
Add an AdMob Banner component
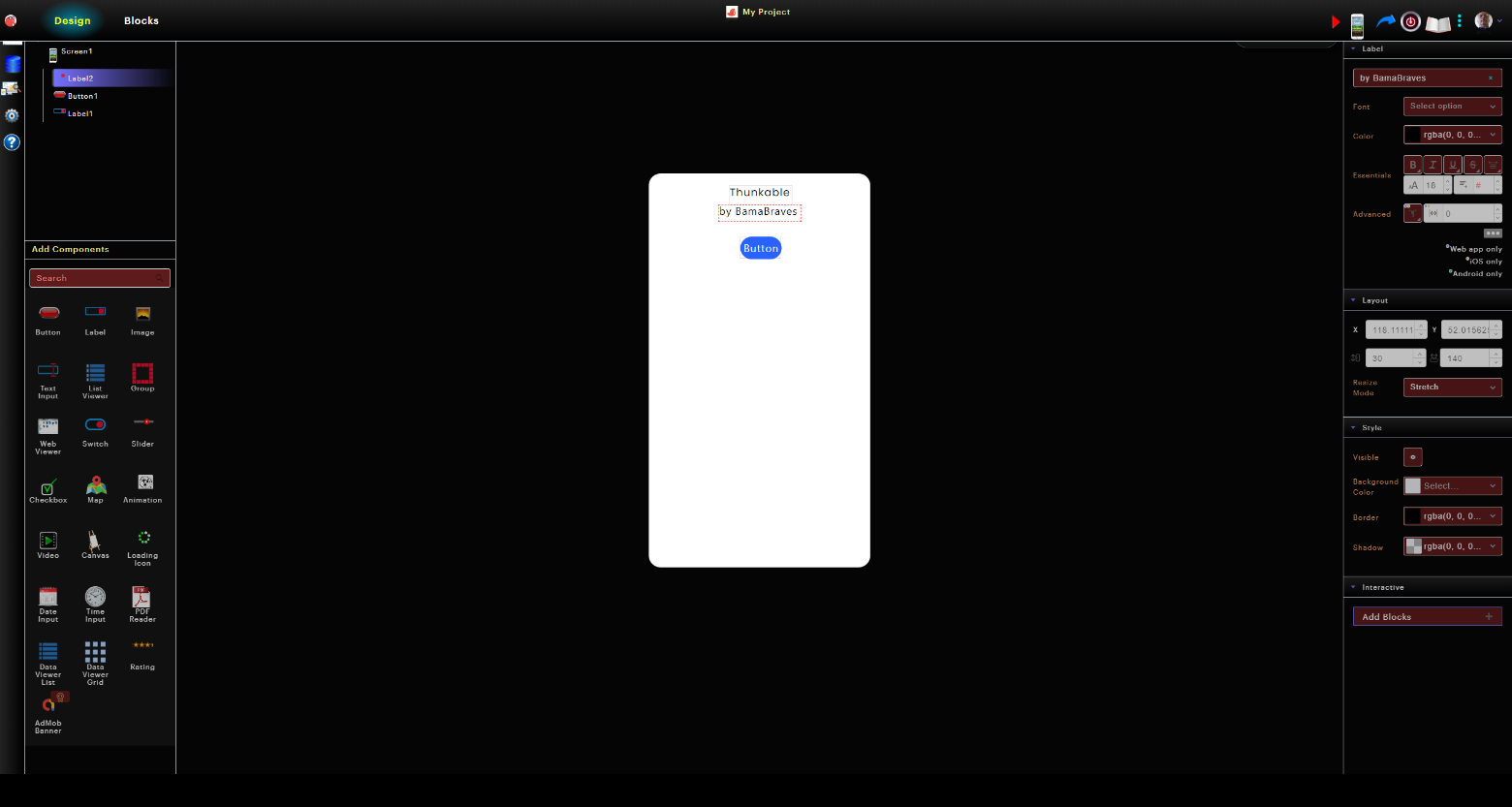(x=48, y=713)
